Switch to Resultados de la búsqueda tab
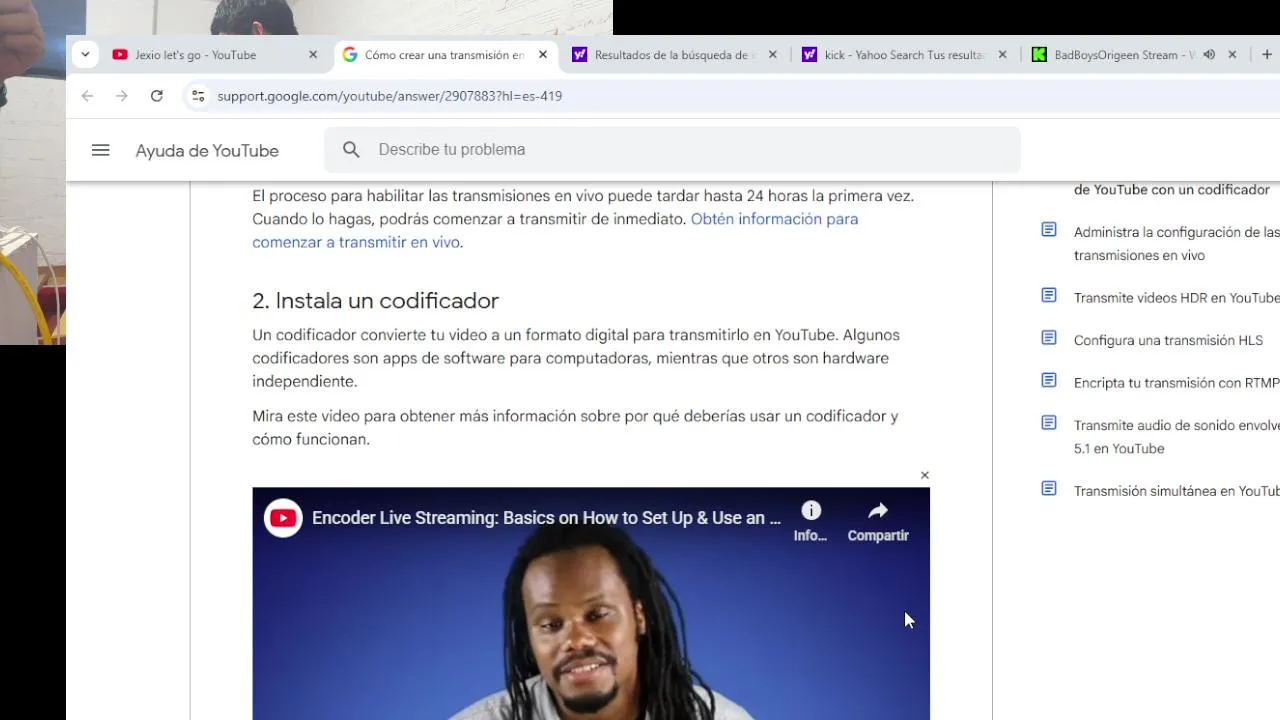1280x720 pixels. 675,55
